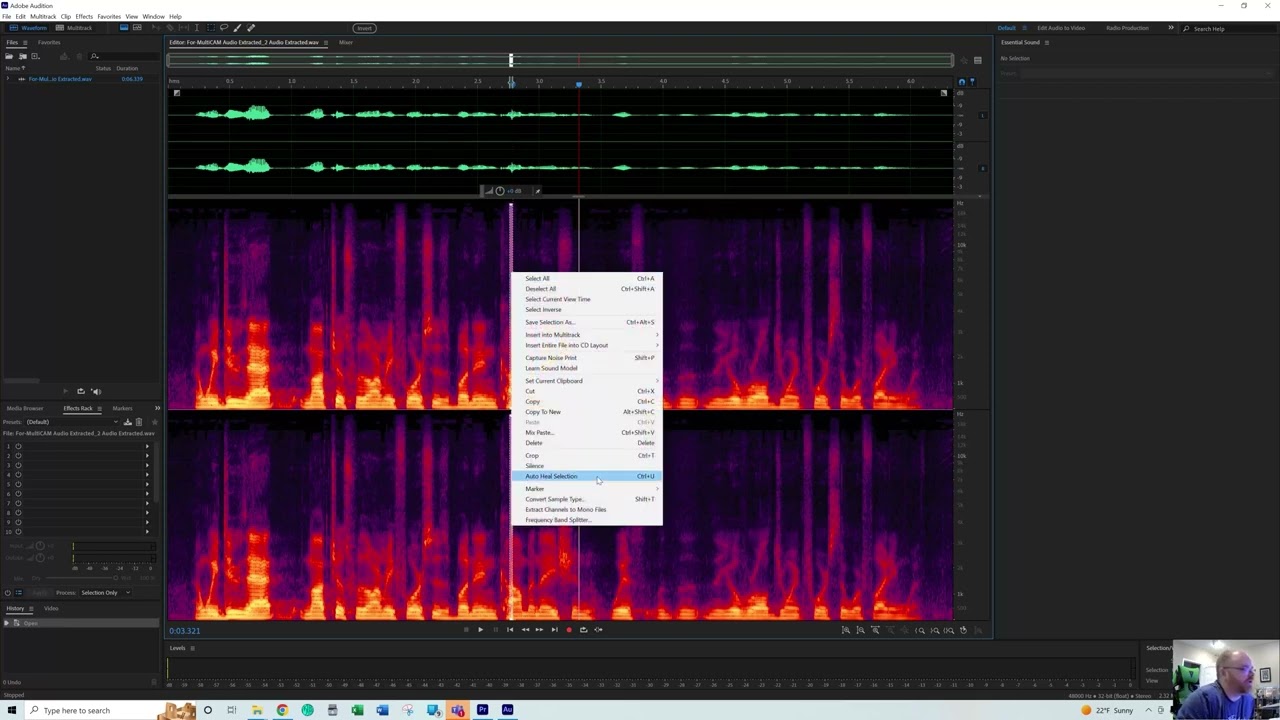Screen dimensions: 1280x720
Task: Toggle power for effect slot 5
Action: [17, 484]
